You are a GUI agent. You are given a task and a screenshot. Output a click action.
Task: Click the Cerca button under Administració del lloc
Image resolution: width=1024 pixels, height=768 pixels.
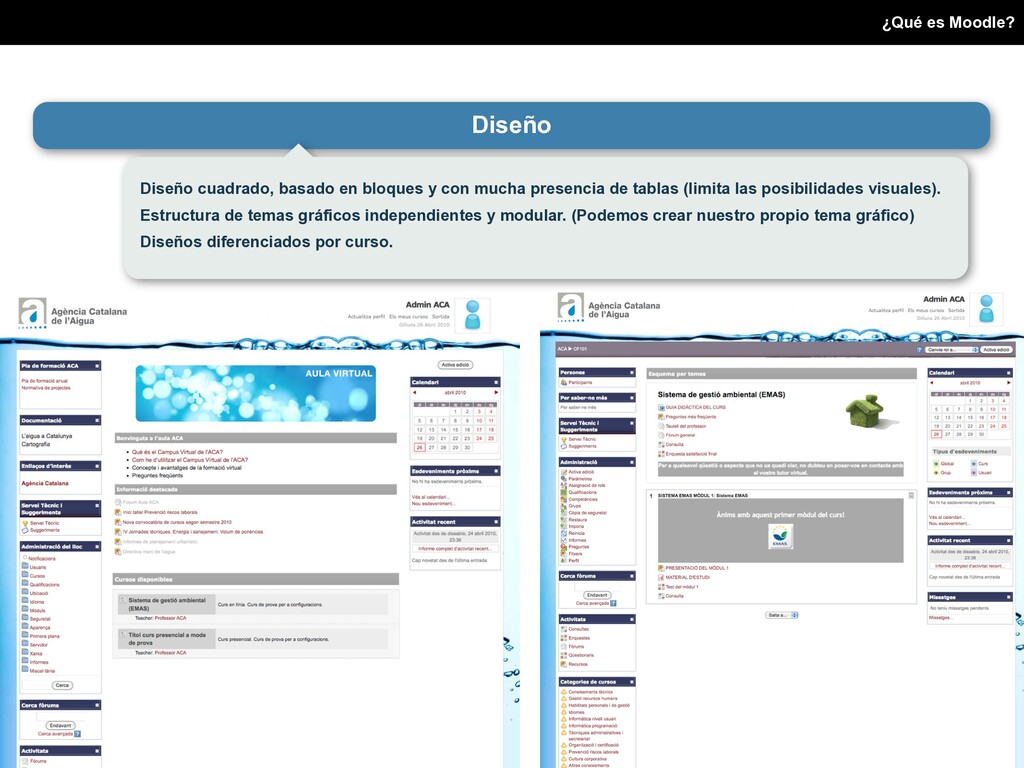62,685
